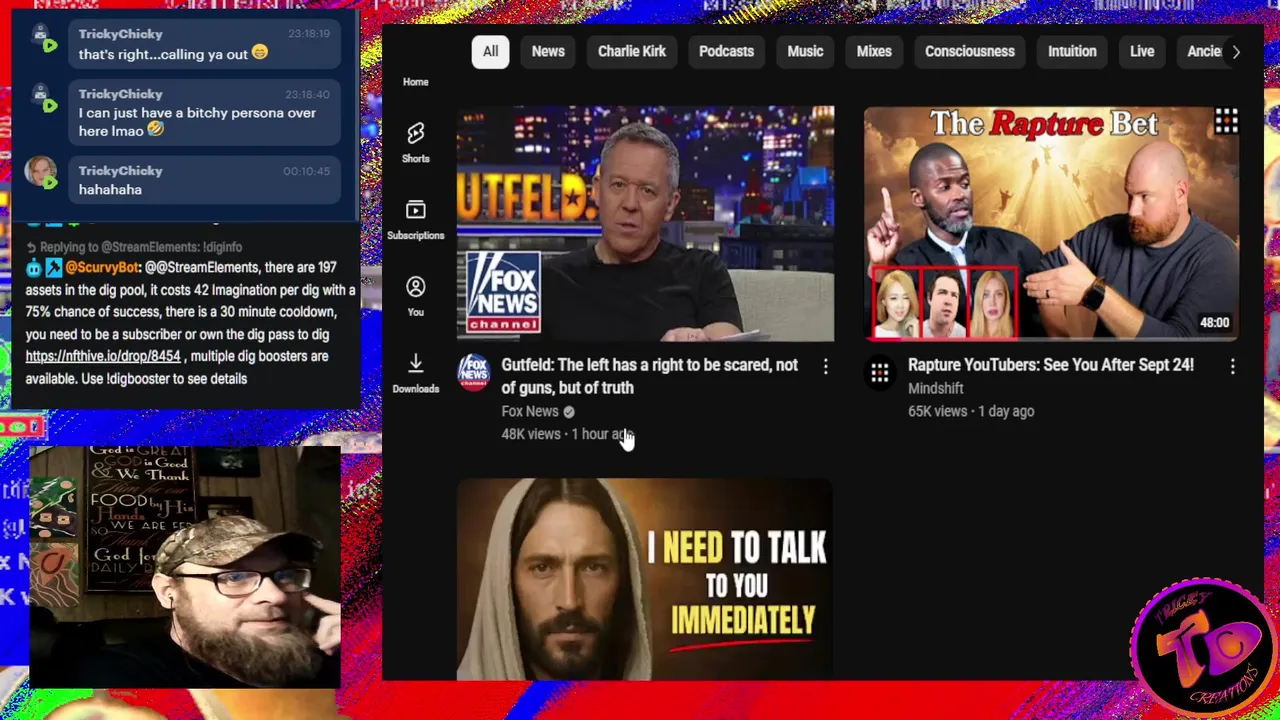Click @ScurvyBot username in chat
This screenshot has height=720, width=1280.
[x=101, y=268]
